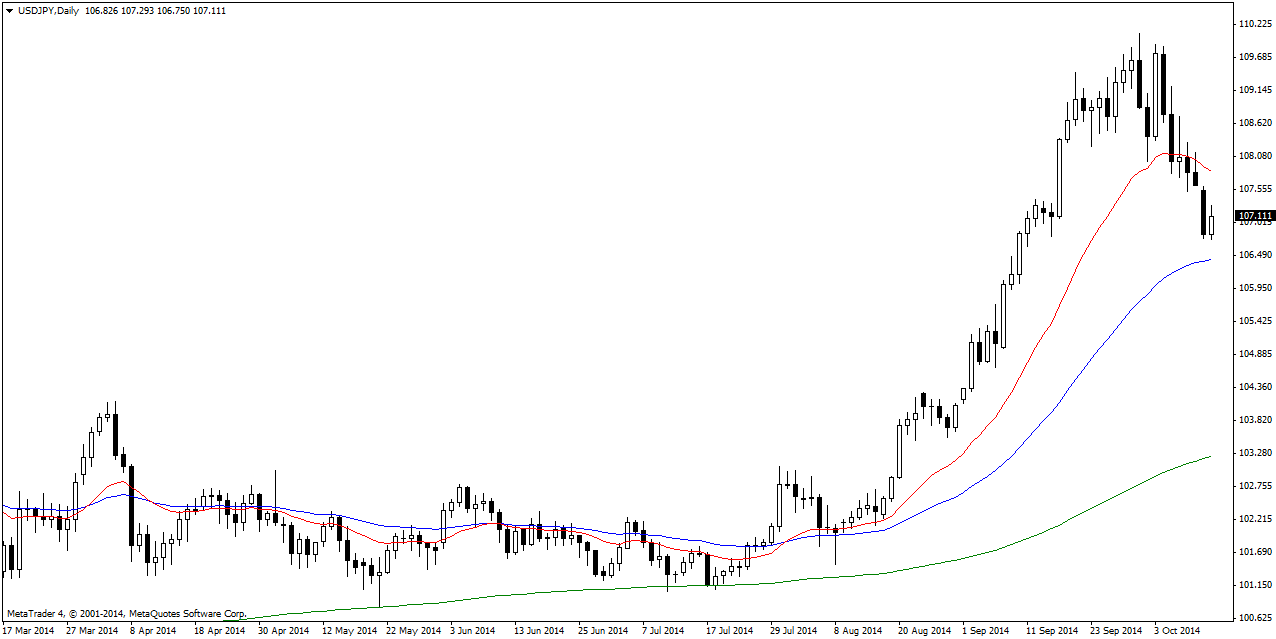Click the small triangle beside USDJPY,Daily
1276x639 pixels.
(9, 10)
